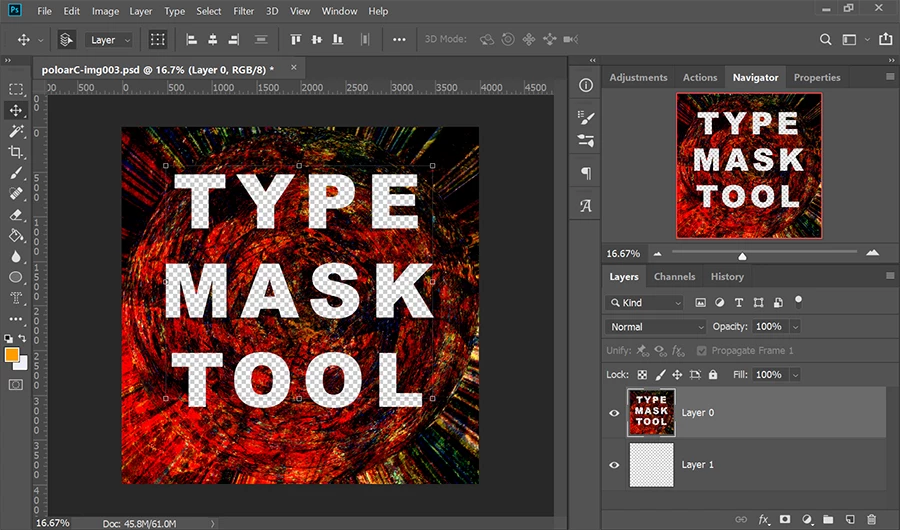Click the orange foreground color swatch
Screen dimensions: 900x530
pos(12,355)
